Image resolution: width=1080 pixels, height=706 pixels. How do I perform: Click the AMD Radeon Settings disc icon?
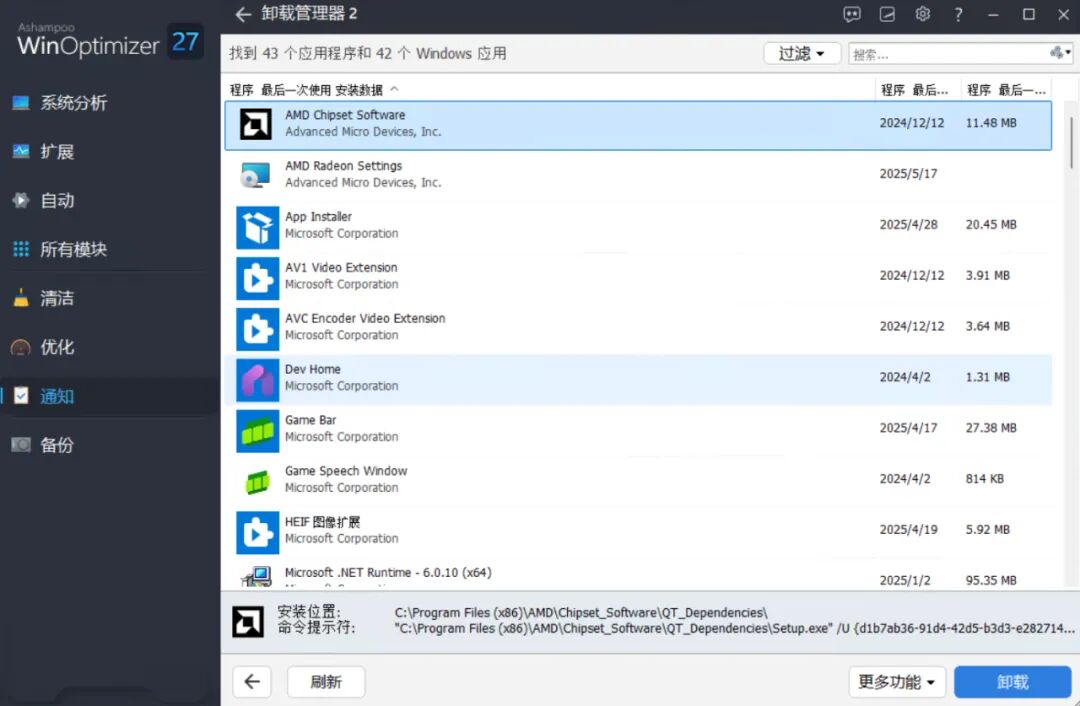pyautogui.click(x=256, y=175)
